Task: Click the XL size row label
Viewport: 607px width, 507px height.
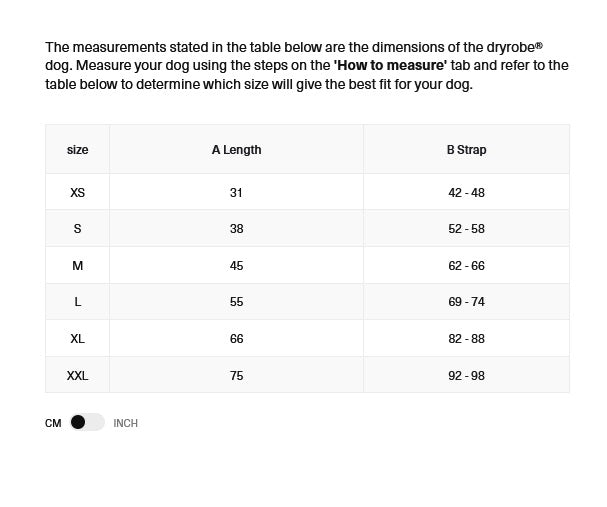Action: [x=77, y=339]
